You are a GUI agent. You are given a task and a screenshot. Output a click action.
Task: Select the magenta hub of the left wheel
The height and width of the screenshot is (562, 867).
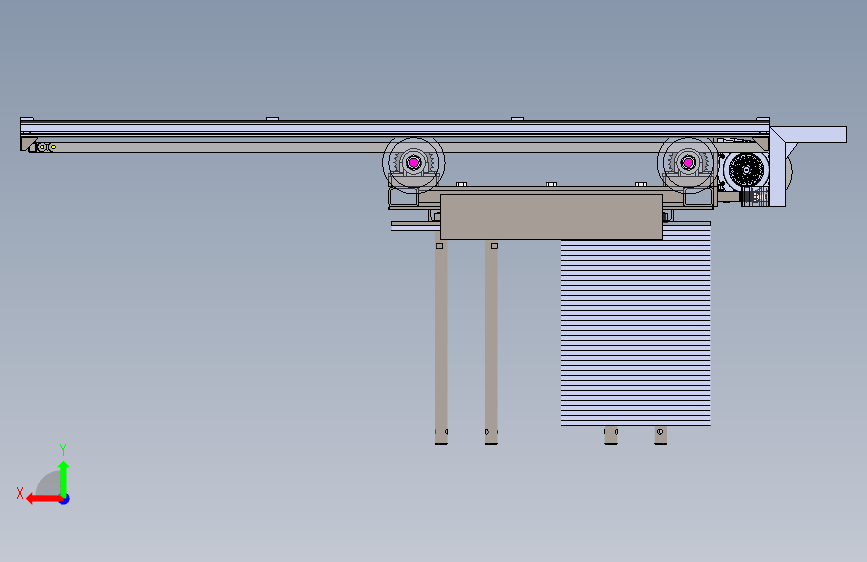[x=414, y=163]
